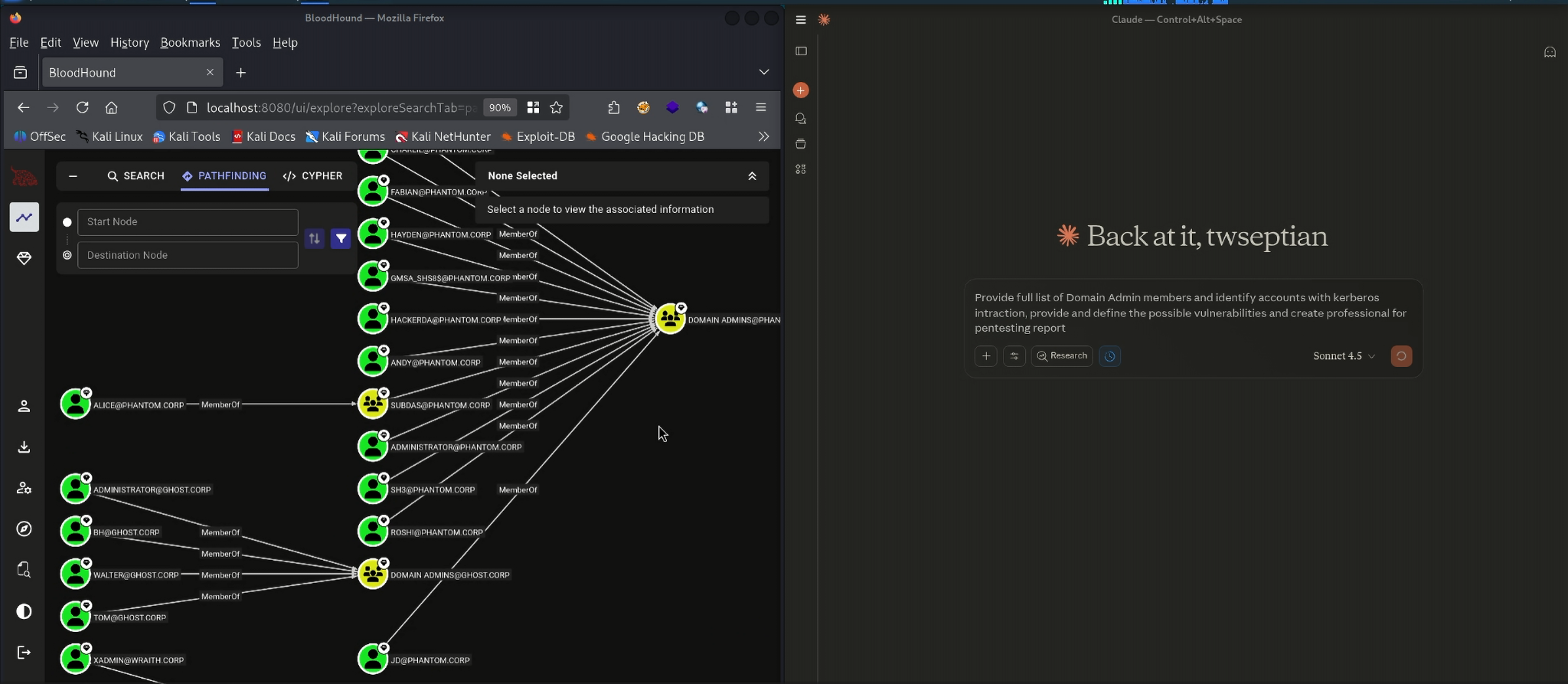The height and width of the screenshot is (684, 1568).
Task: Click the 90% zoom level indicator
Action: coord(499,108)
